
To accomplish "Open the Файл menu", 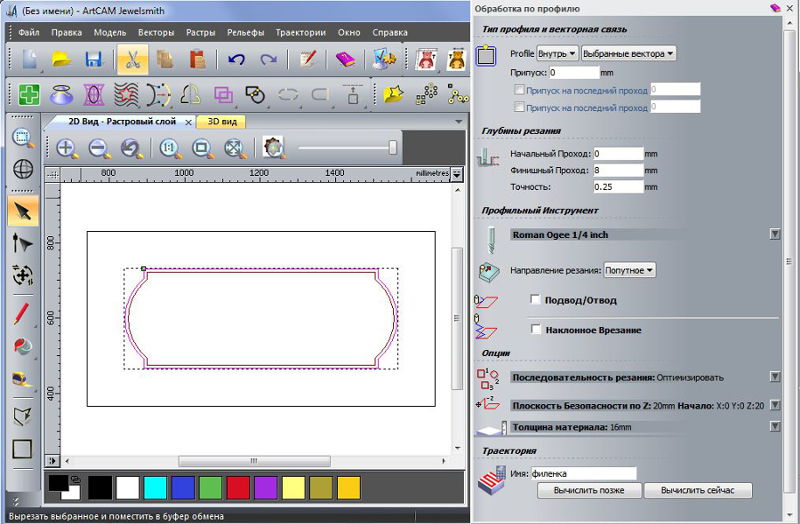I will click(29, 32).
